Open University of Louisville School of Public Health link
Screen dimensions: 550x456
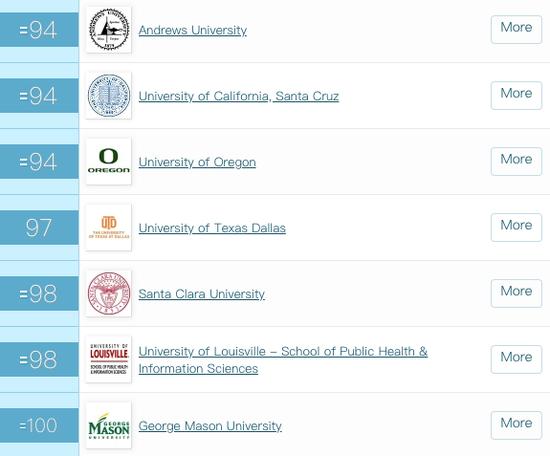pos(283,360)
